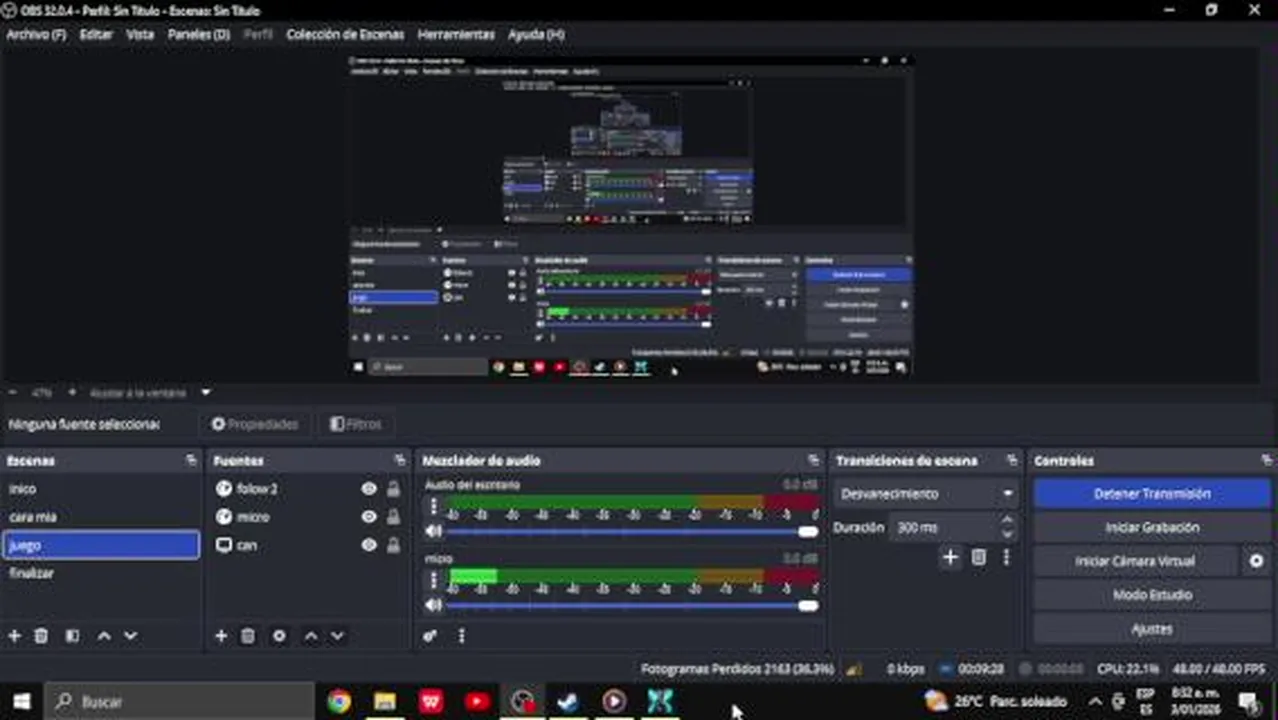Open the Colección de Escenas menu
The image size is (1278, 720).
pos(345,34)
